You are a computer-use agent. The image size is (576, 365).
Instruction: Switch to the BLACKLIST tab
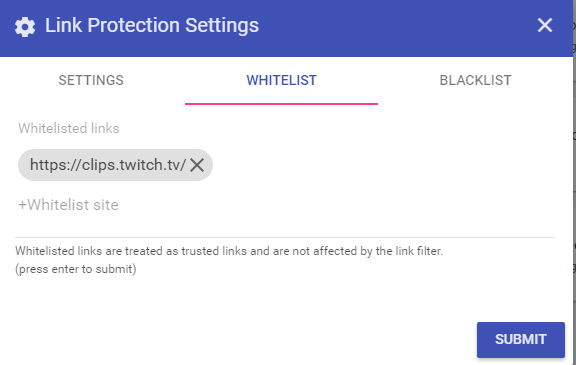point(475,80)
